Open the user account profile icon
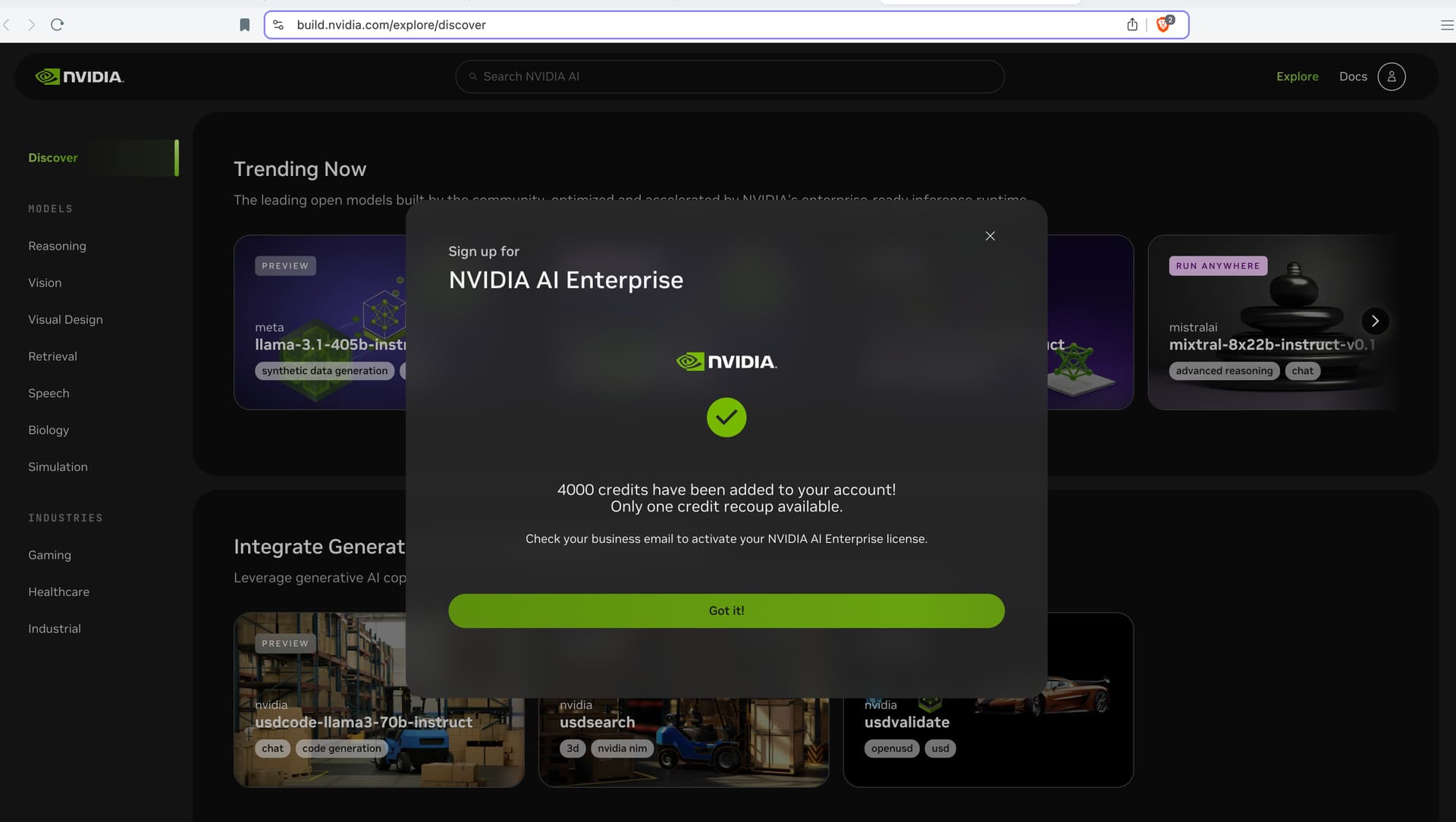Screen dimensions: 1456x822 1391,77
